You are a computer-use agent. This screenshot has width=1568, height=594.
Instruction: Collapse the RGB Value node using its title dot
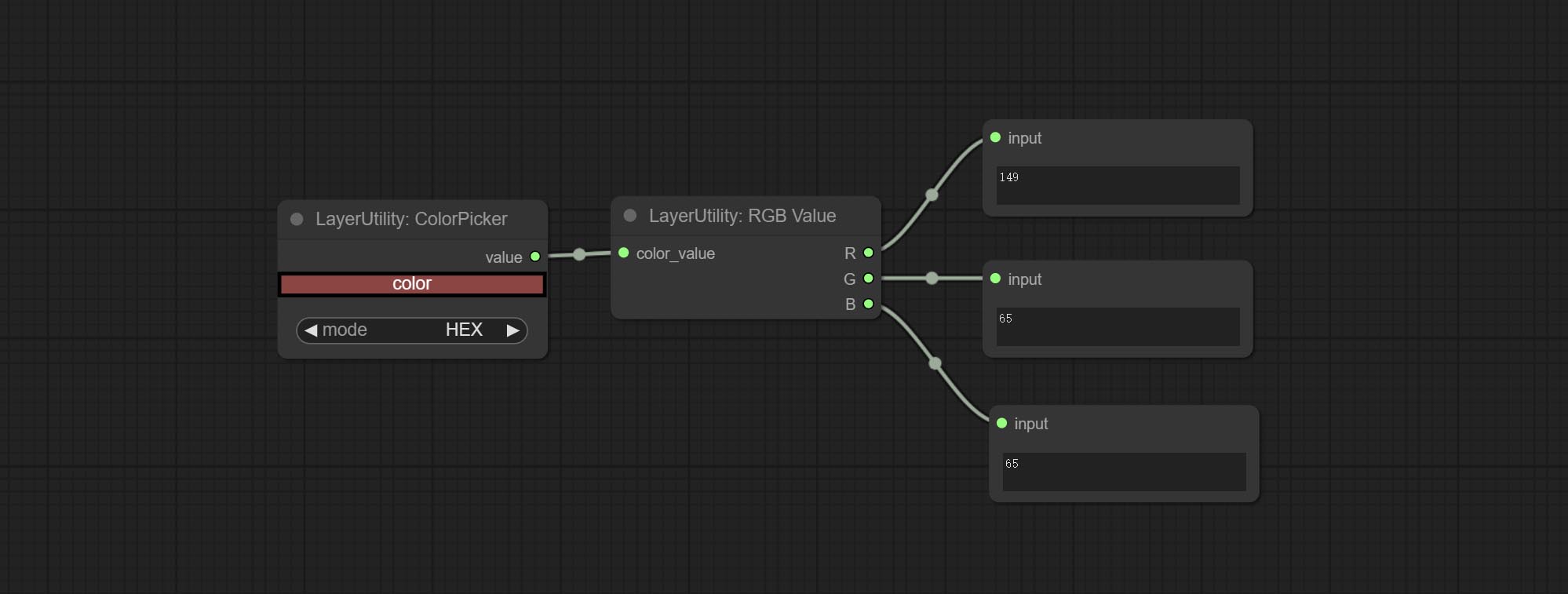click(x=629, y=216)
